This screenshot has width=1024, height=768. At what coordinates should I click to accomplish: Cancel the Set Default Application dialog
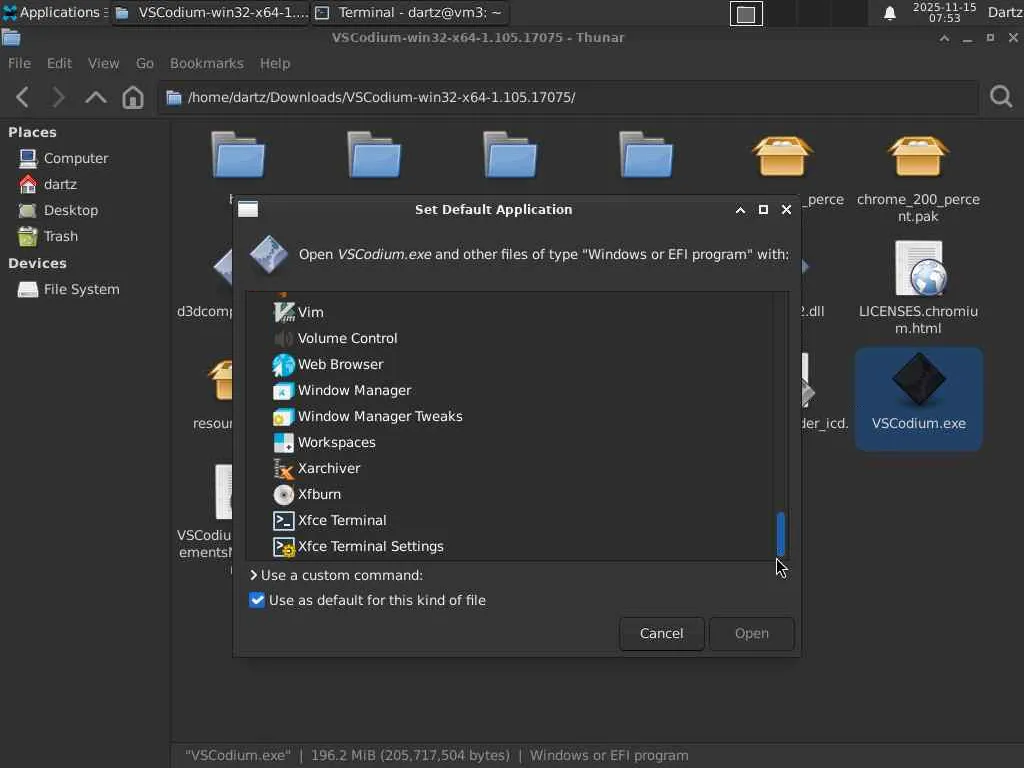[662, 633]
